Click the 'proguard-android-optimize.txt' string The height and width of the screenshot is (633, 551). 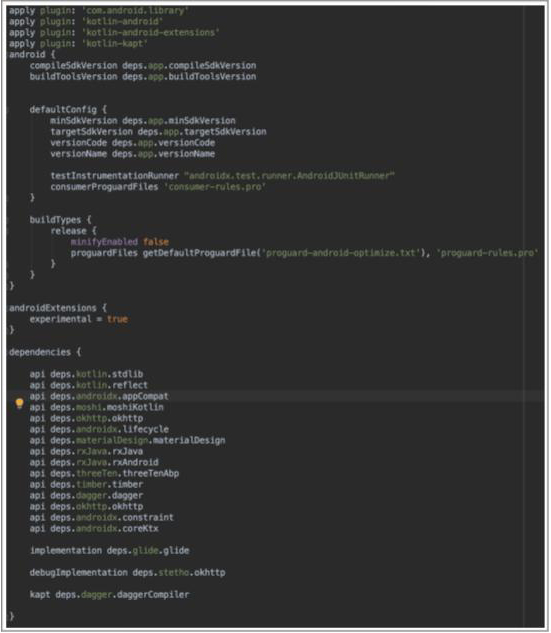pyautogui.click(x=343, y=253)
